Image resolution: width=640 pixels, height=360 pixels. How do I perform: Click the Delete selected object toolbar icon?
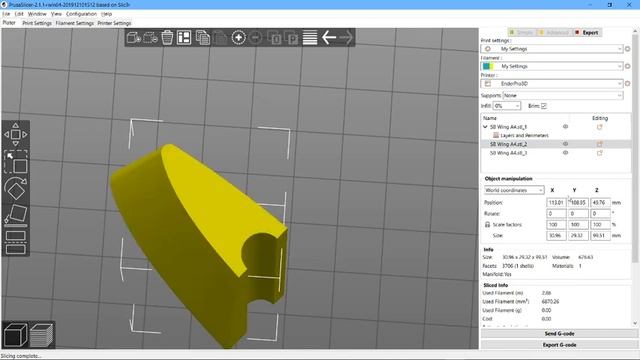(x=150, y=38)
